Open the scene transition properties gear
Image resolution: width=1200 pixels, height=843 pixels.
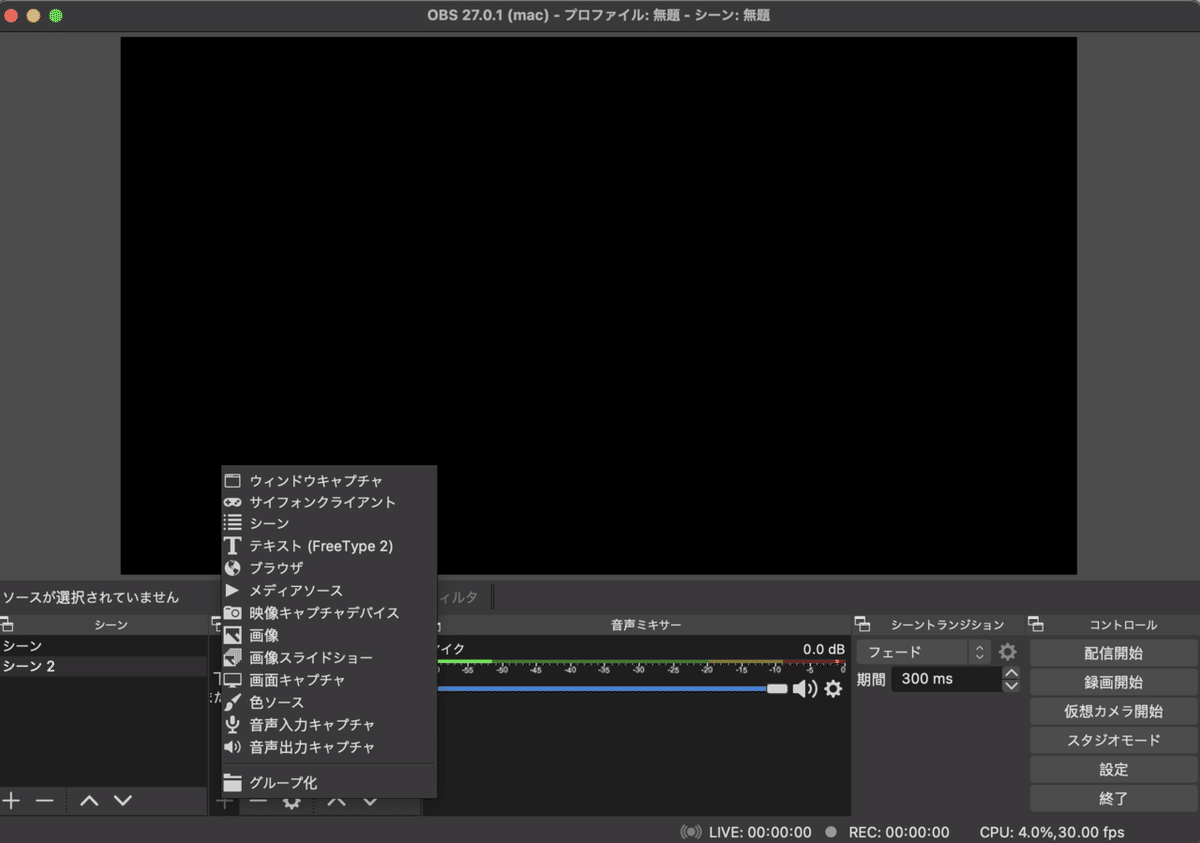(x=1008, y=651)
